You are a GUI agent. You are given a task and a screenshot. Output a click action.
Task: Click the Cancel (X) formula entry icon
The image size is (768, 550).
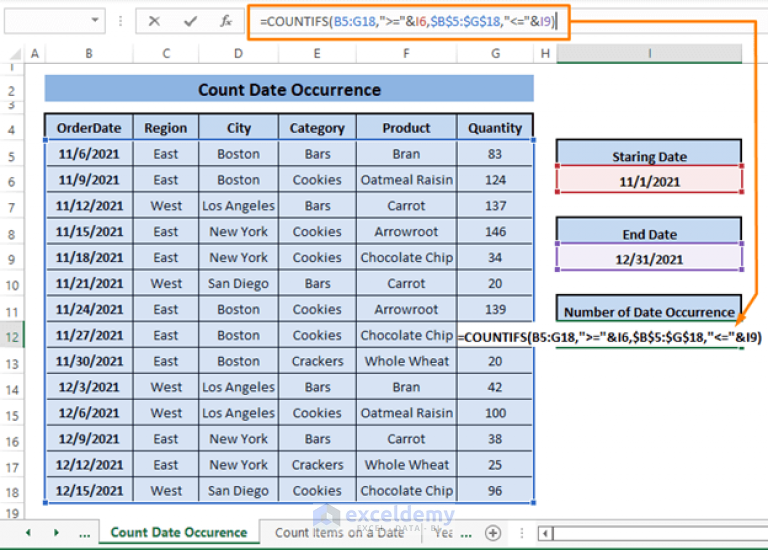coord(154,21)
